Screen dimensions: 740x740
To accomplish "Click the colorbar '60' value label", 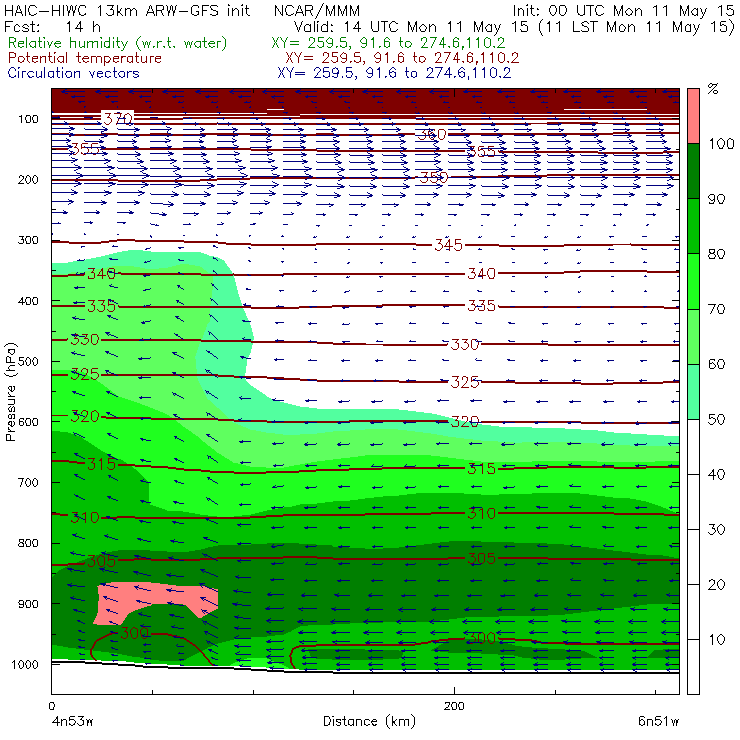I will (716, 364).
